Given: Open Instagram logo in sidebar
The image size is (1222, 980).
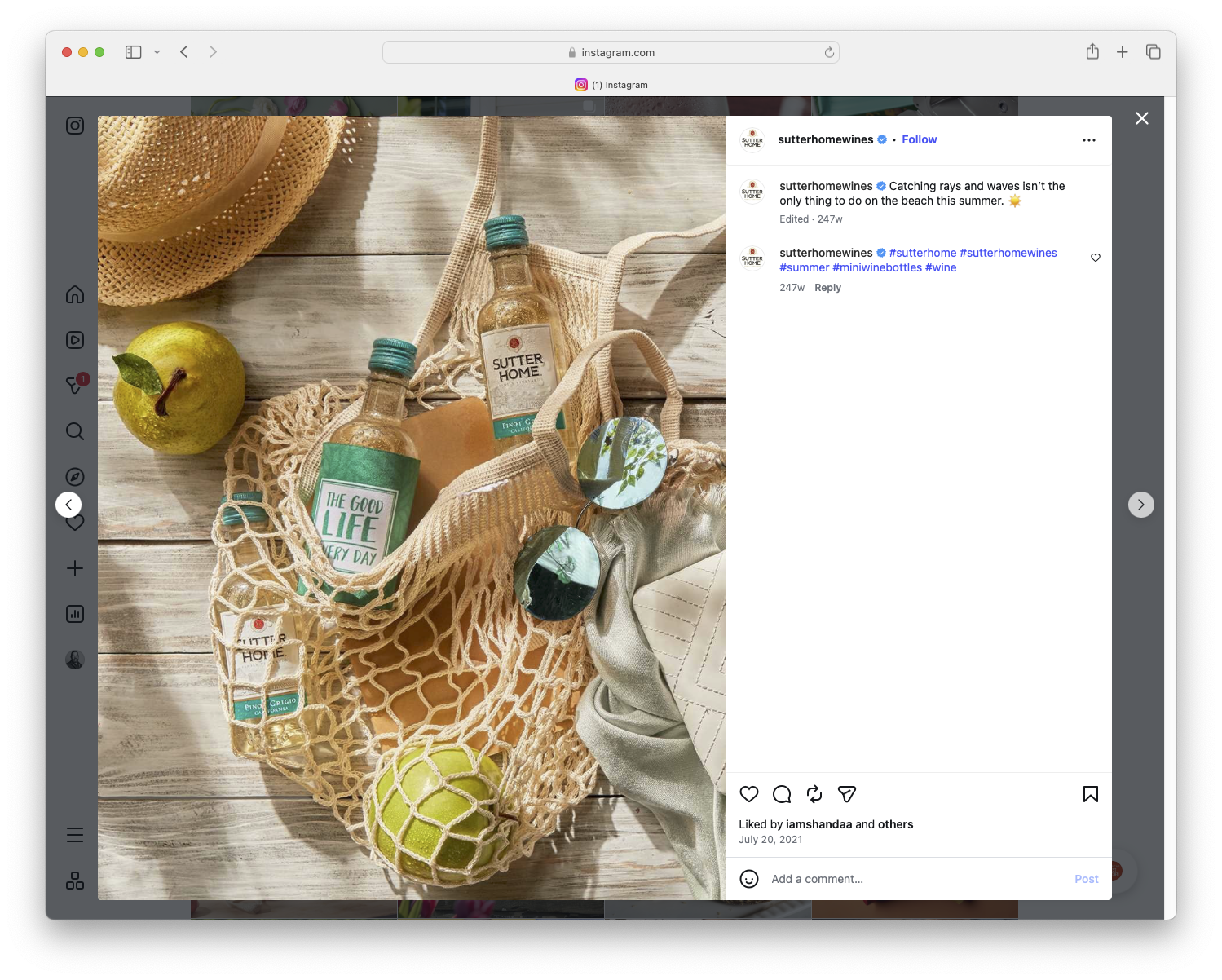Looking at the screenshot, I should pyautogui.click(x=75, y=126).
